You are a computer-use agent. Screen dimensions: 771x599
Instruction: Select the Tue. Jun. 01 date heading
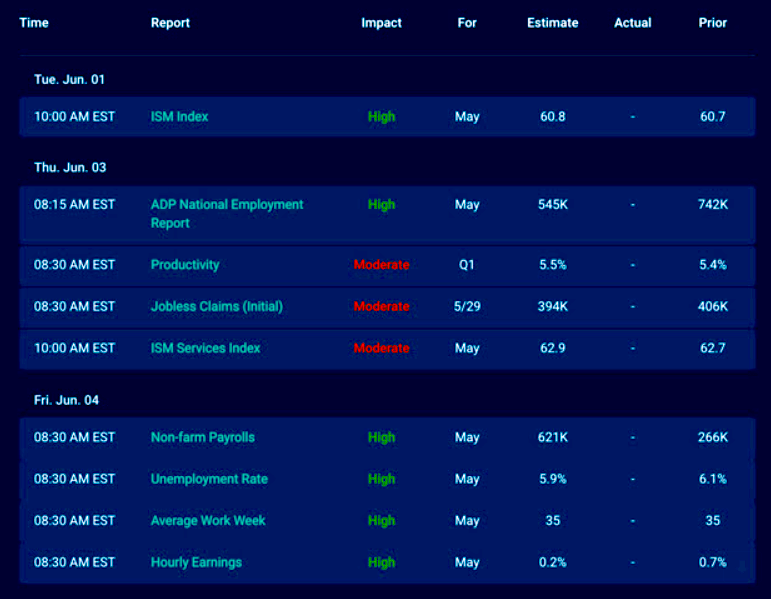click(x=69, y=79)
